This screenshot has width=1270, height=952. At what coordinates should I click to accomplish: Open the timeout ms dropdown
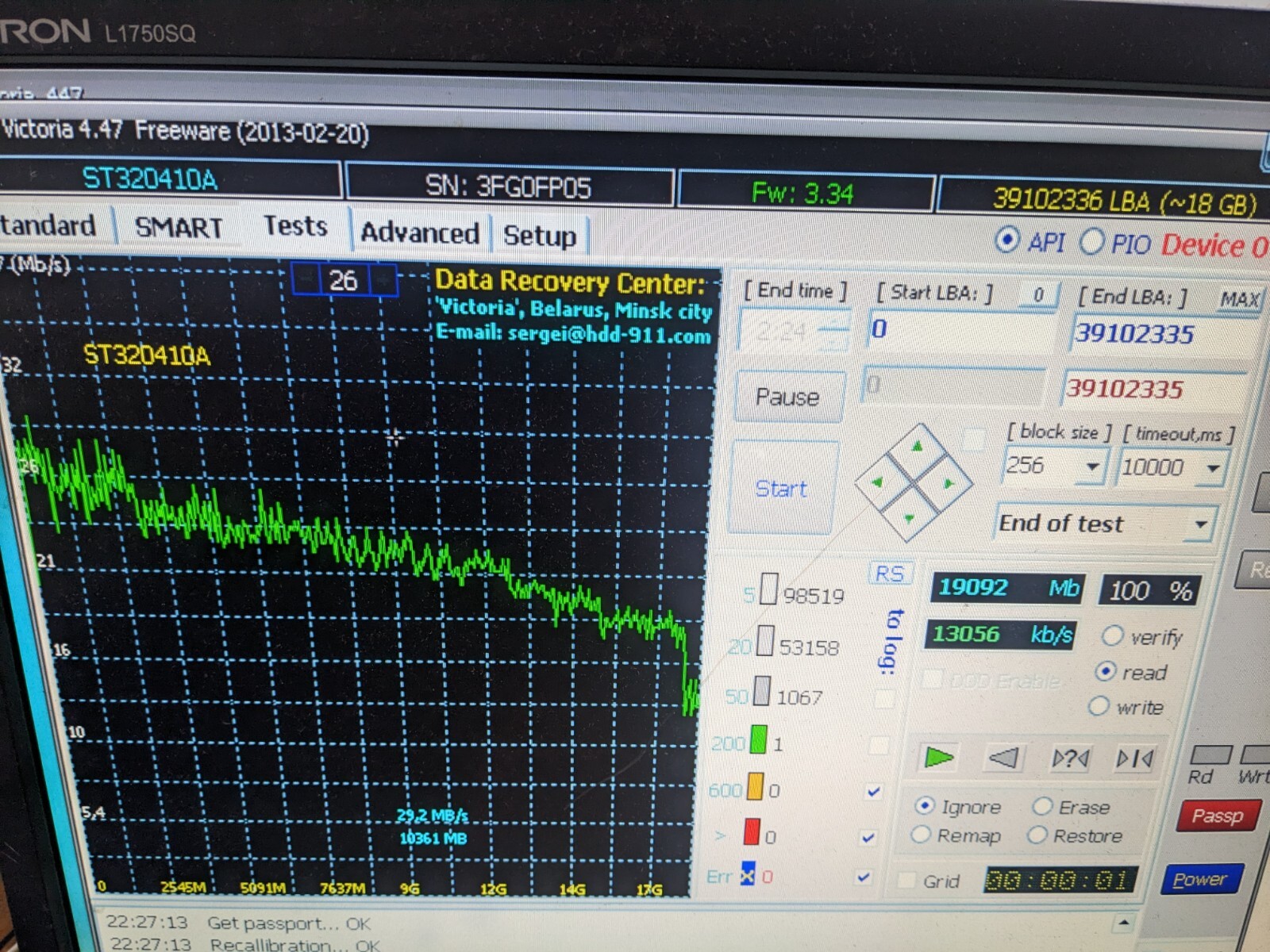pyautogui.click(x=1213, y=468)
